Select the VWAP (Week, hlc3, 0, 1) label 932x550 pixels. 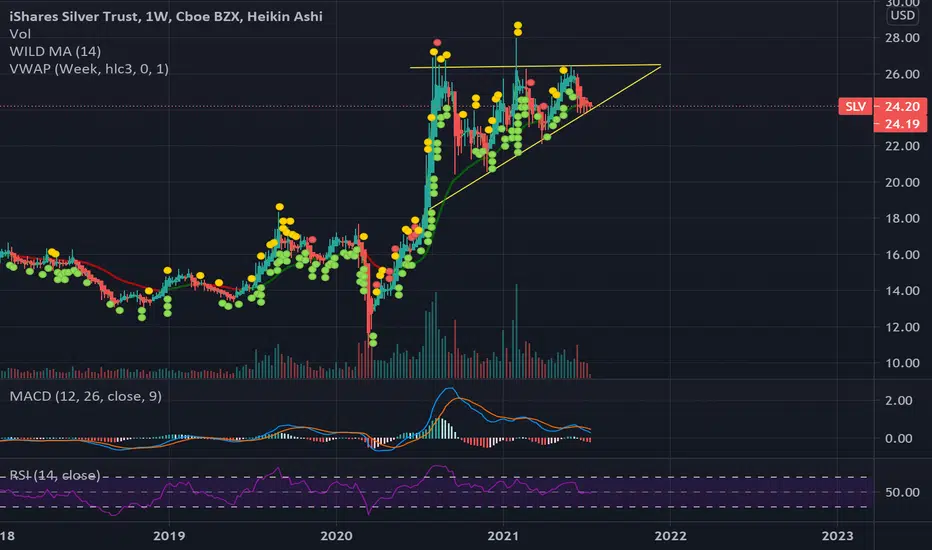pos(89,69)
